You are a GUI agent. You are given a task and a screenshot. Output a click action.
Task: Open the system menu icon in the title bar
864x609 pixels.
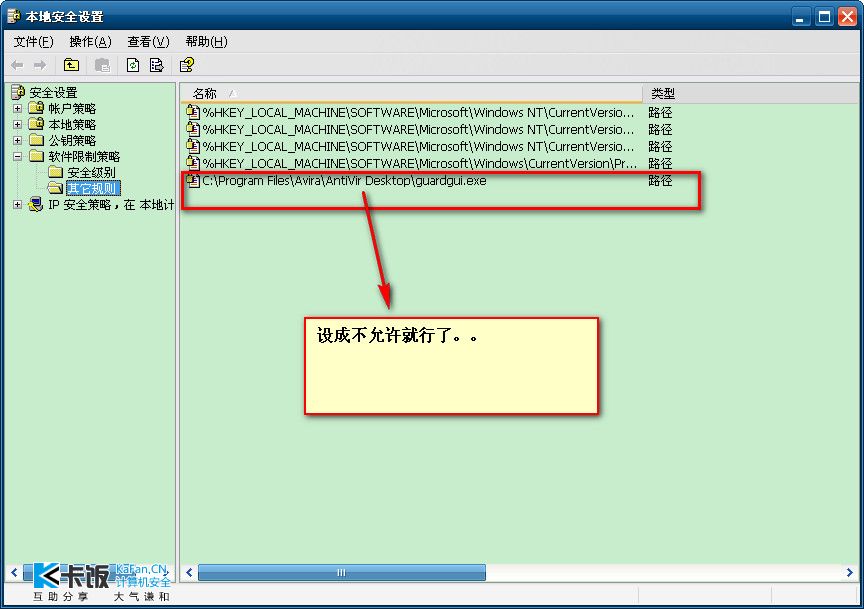[x=14, y=17]
